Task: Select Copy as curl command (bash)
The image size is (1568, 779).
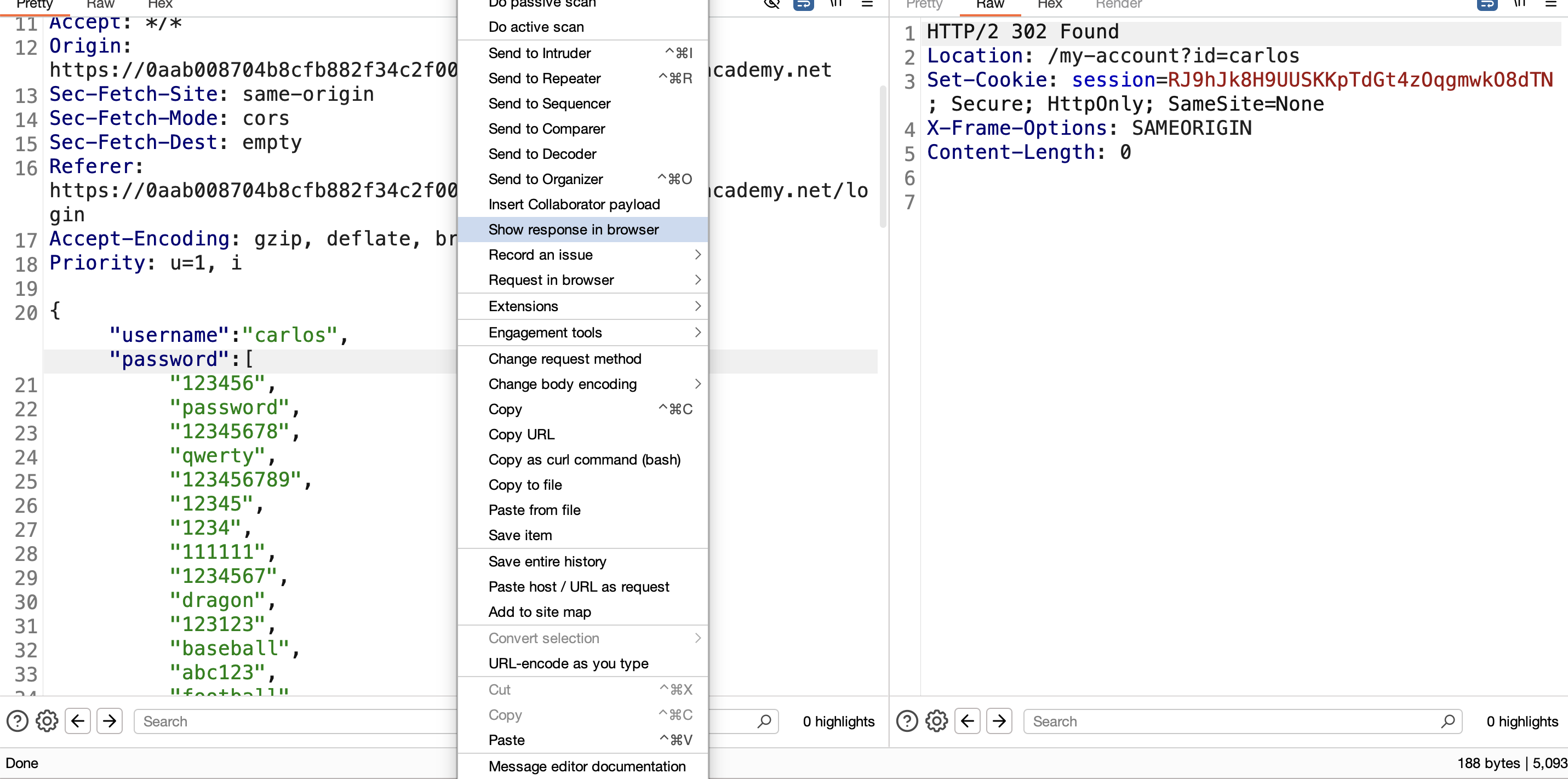Action: pos(583,460)
